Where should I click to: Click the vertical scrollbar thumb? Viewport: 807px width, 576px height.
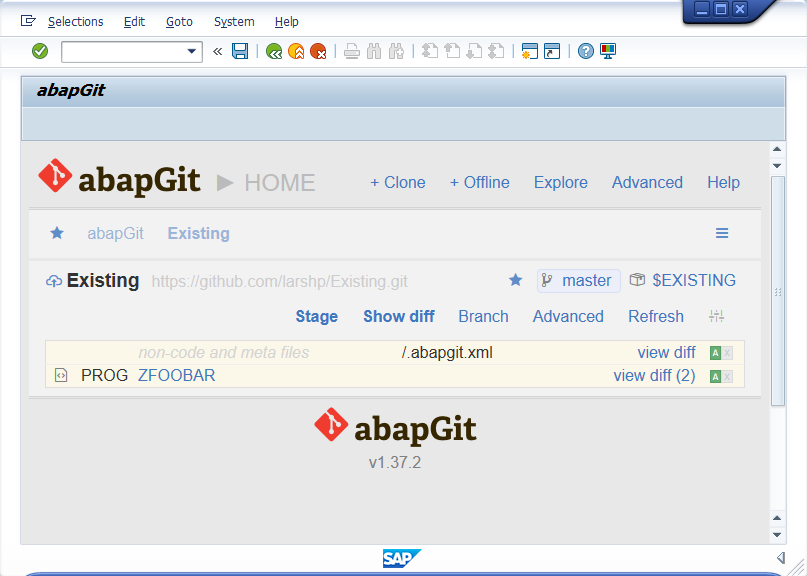click(x=778, y=291)
